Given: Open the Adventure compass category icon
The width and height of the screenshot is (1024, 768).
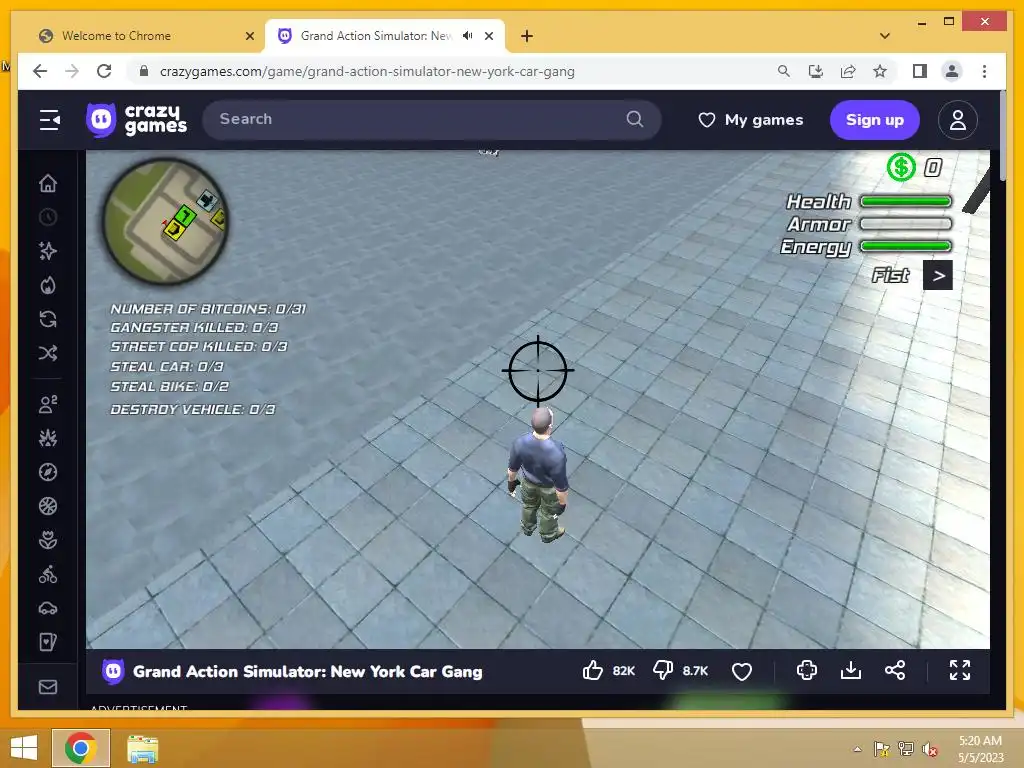Looking at the screenshot, I should coord(48,472).
